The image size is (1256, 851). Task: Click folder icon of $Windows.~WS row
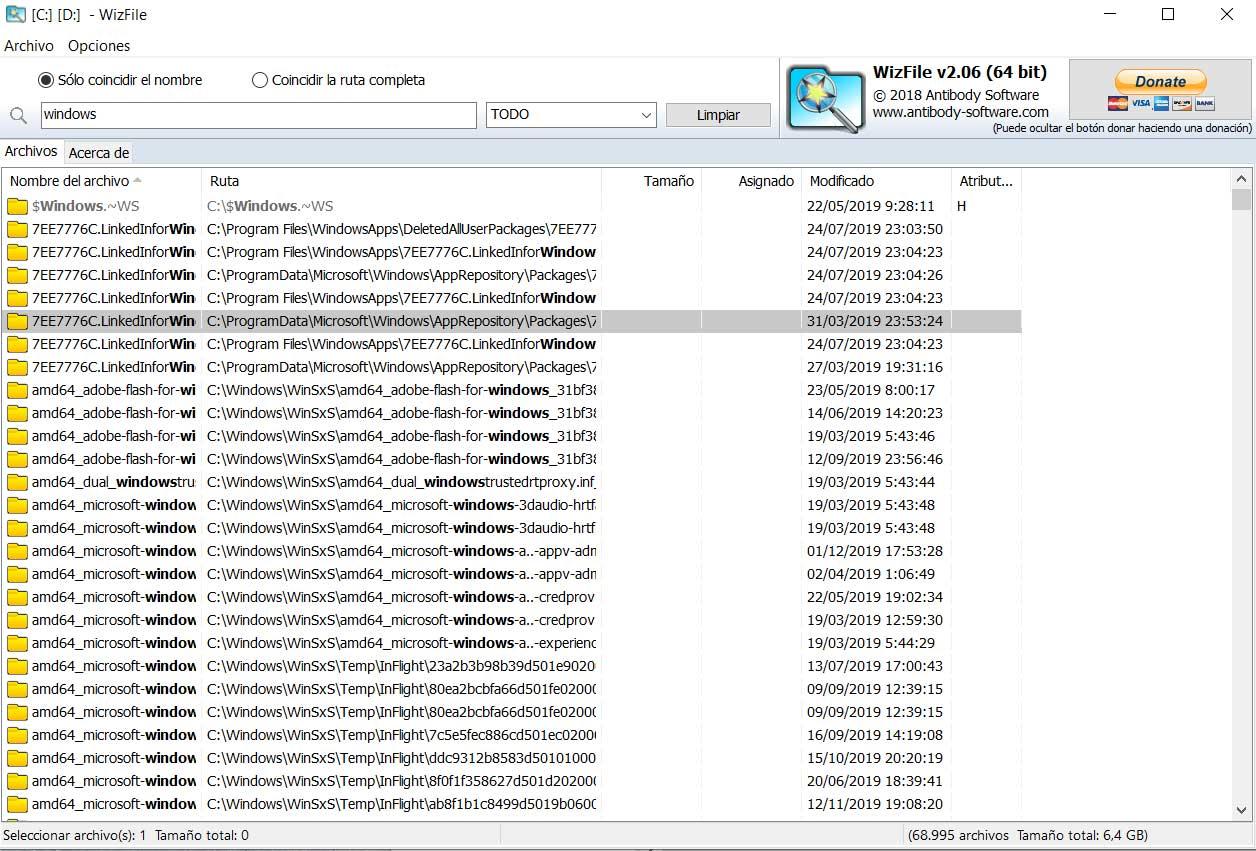tap(17, 206)
